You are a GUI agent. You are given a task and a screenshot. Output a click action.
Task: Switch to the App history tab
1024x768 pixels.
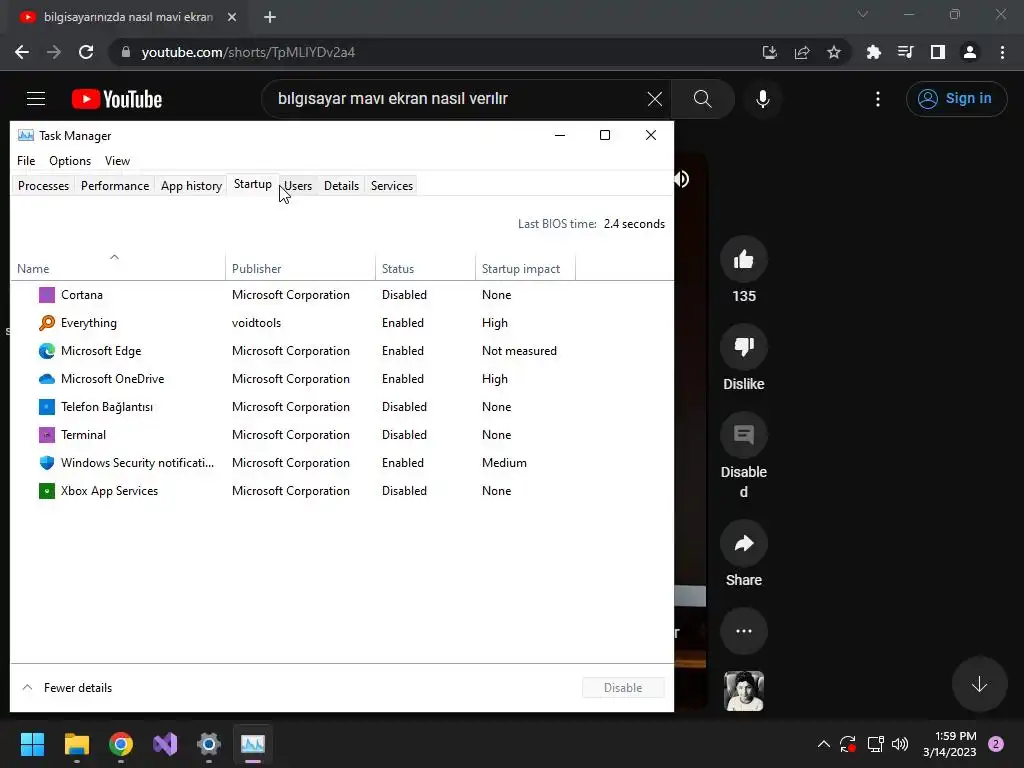click(191, 185)
